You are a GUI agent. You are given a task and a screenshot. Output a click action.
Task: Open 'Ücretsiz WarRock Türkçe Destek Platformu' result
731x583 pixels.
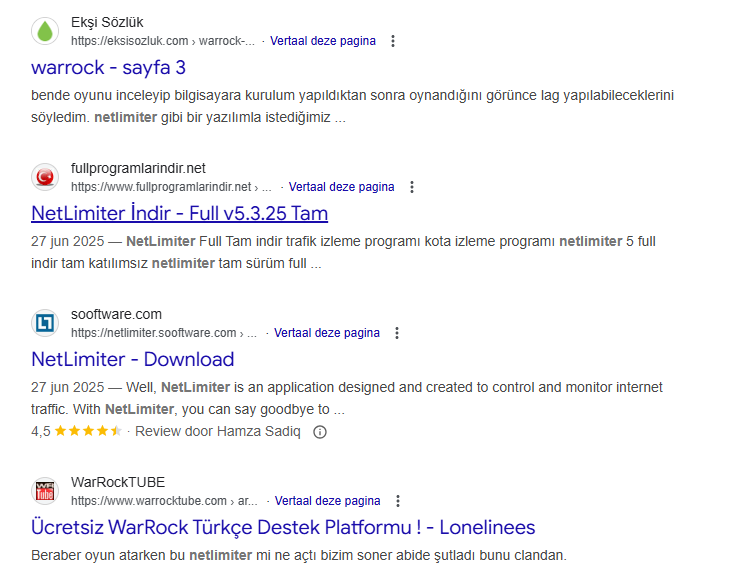[x=283, y=528]
